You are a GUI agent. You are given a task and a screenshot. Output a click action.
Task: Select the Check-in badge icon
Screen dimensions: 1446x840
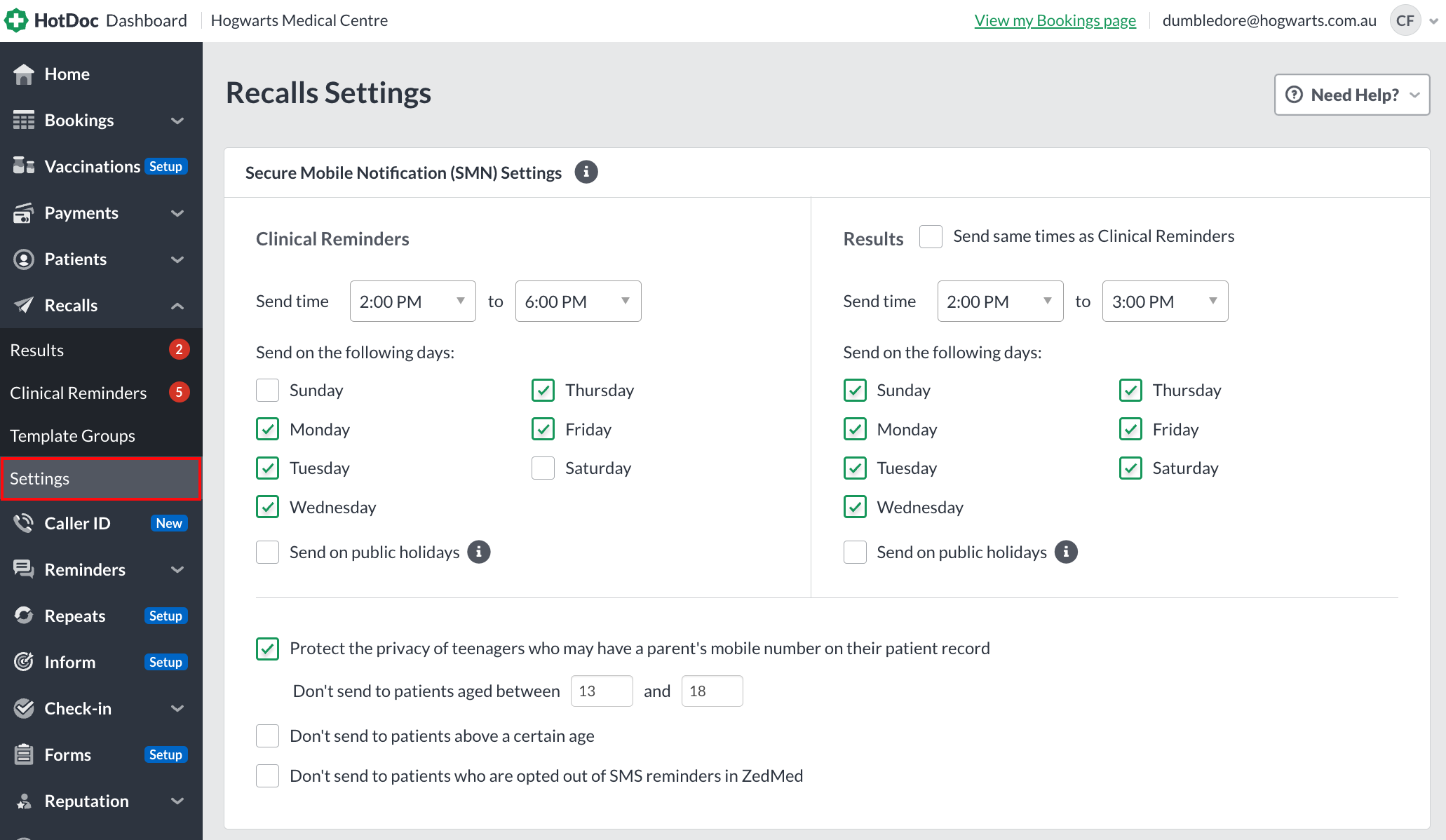click(23, 708)
